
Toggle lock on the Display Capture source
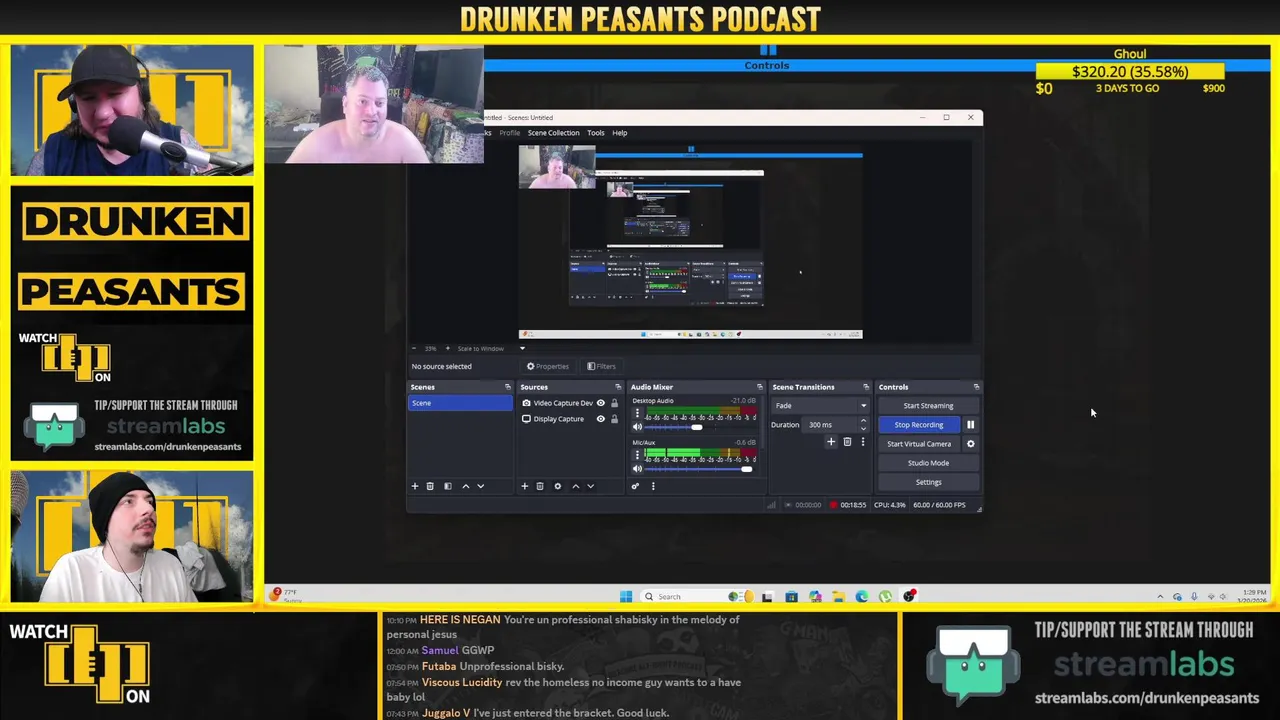click(614, 419)
